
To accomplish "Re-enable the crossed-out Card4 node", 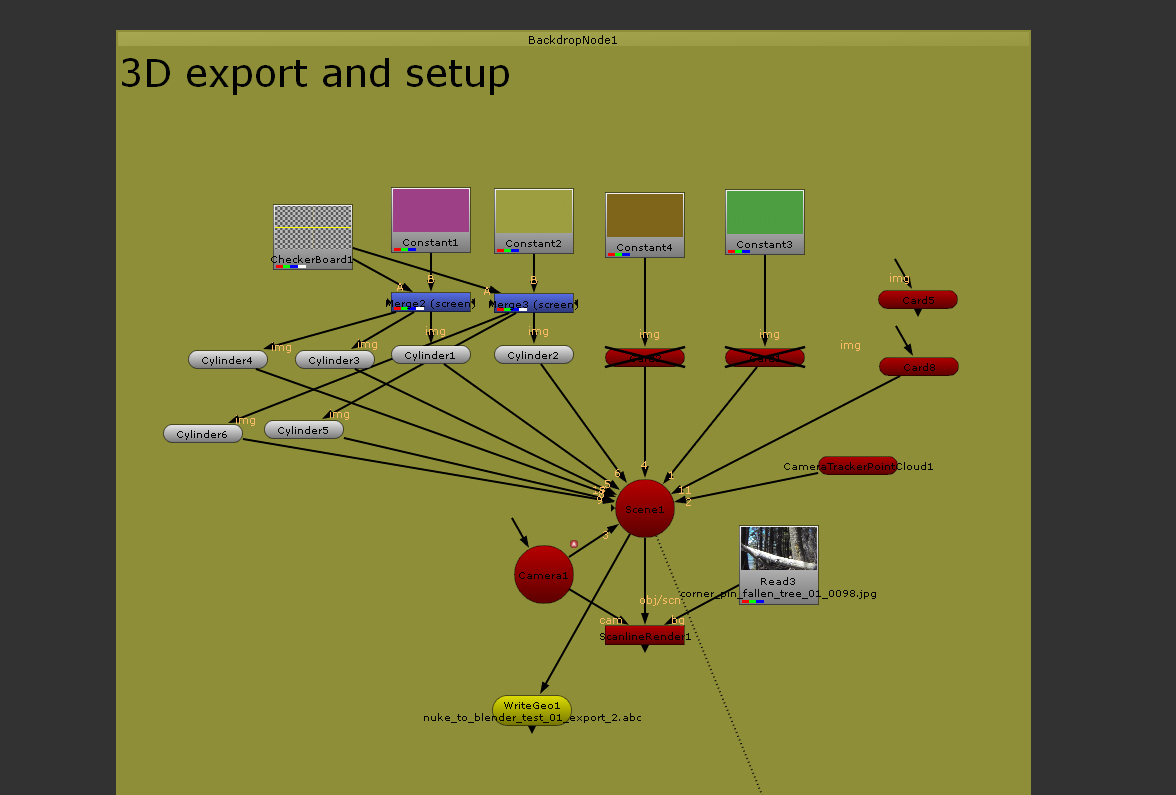I will point(765,355).
